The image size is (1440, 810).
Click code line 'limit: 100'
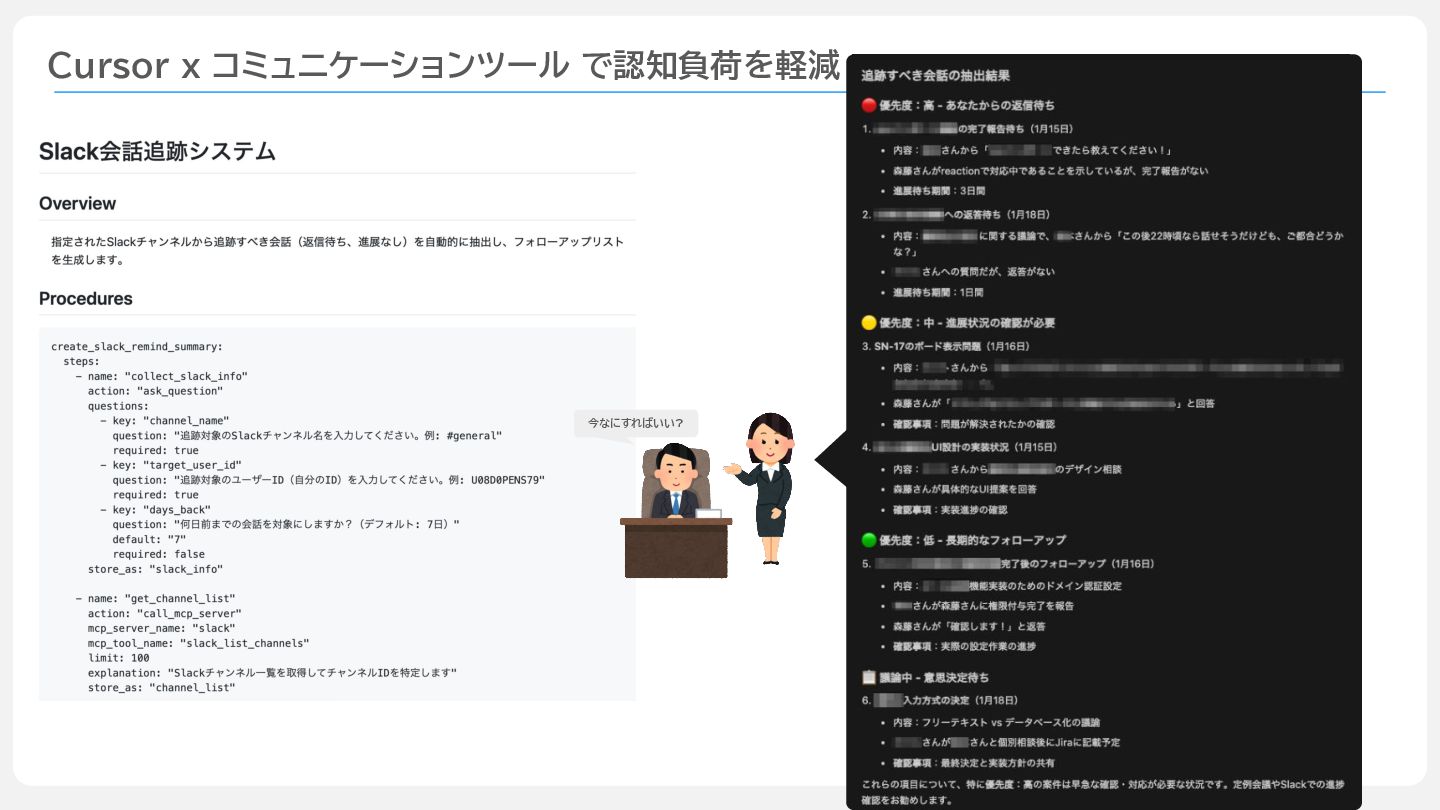(x=118, y=658)
